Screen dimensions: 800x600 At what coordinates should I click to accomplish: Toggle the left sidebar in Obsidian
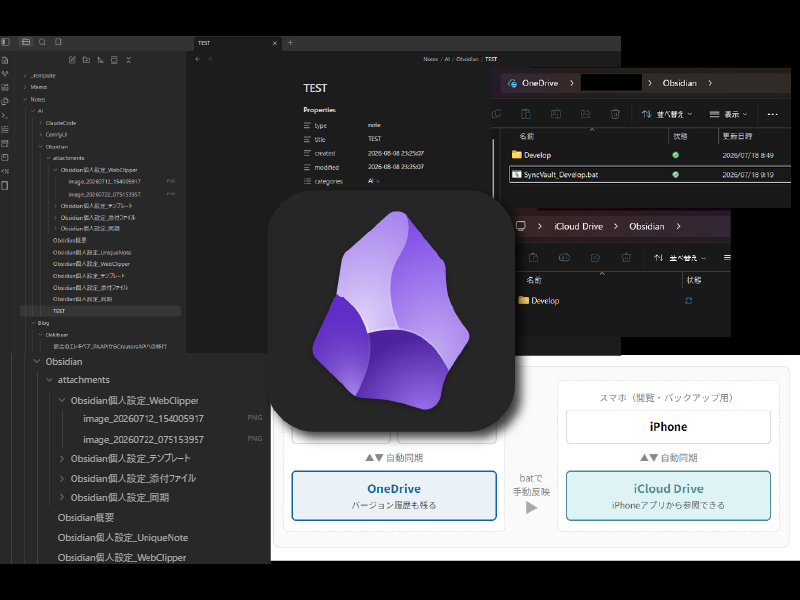pos(6,42)
